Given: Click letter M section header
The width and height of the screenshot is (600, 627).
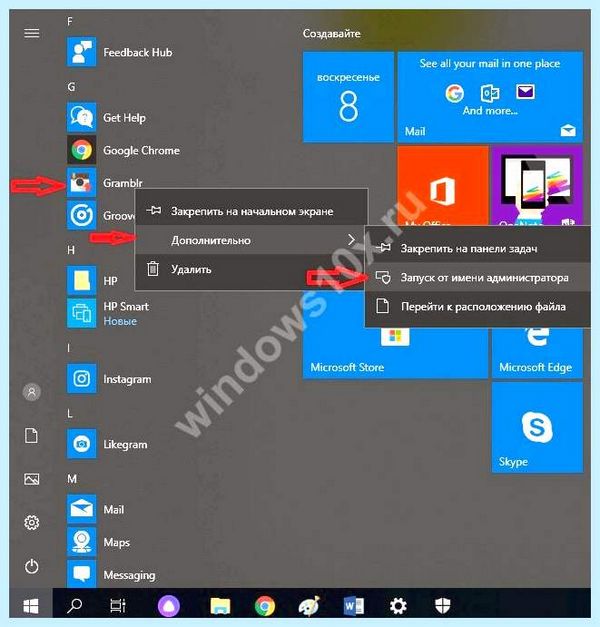Looking at the screenshot, I should (72, 478).
